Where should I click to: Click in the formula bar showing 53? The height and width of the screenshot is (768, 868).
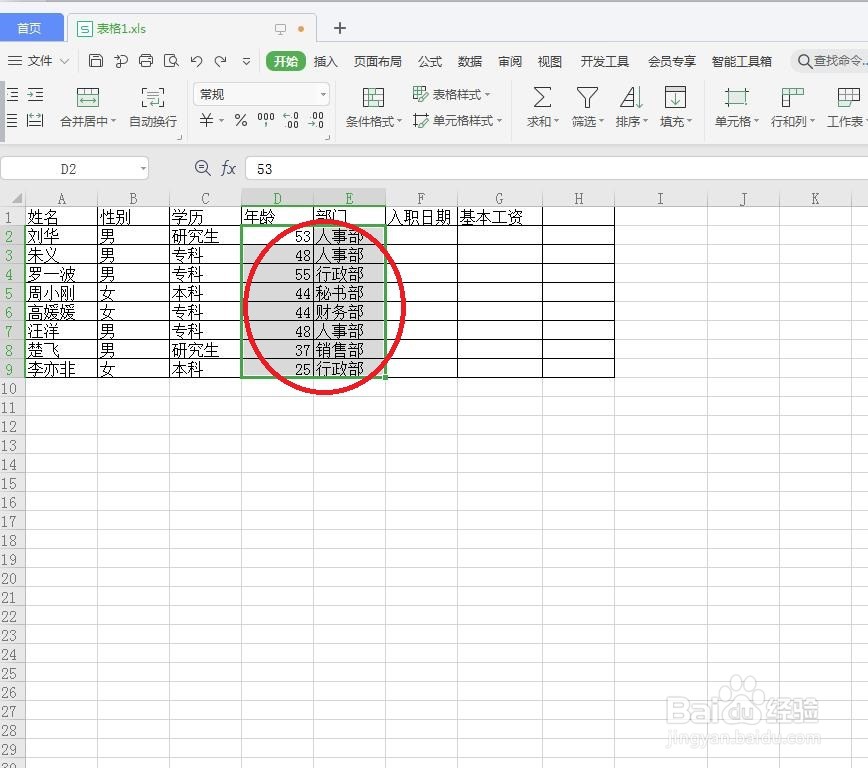[x=556, y=168]
